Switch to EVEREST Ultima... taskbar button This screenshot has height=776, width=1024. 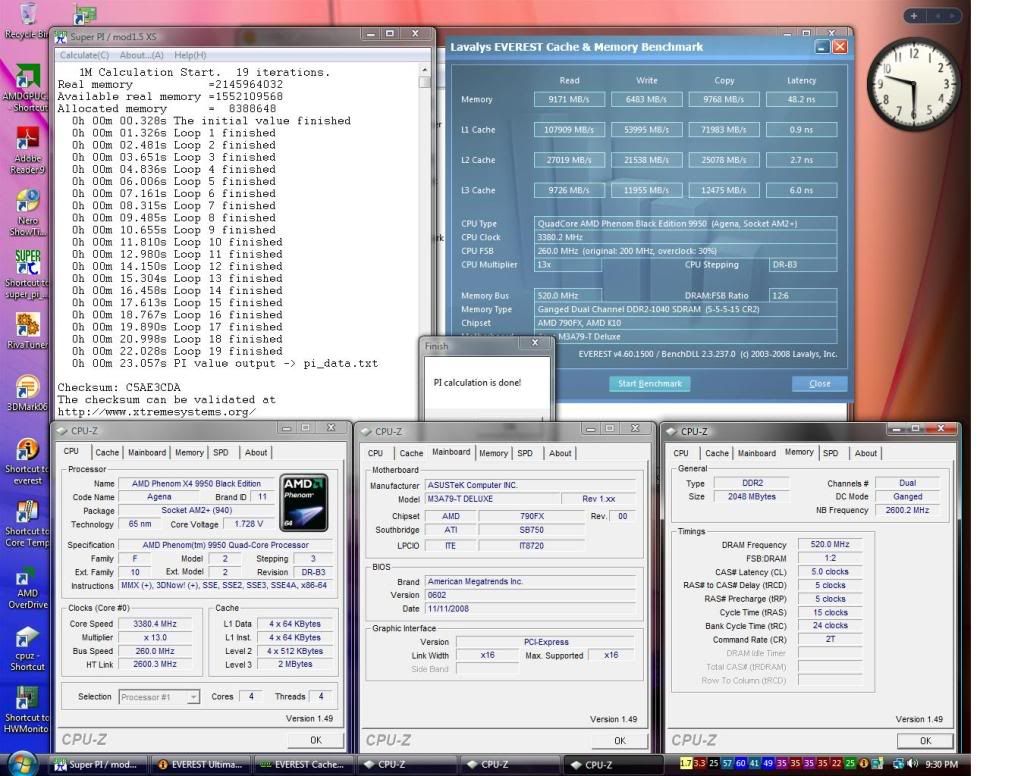pyautogui.click(x=200, y=764)
